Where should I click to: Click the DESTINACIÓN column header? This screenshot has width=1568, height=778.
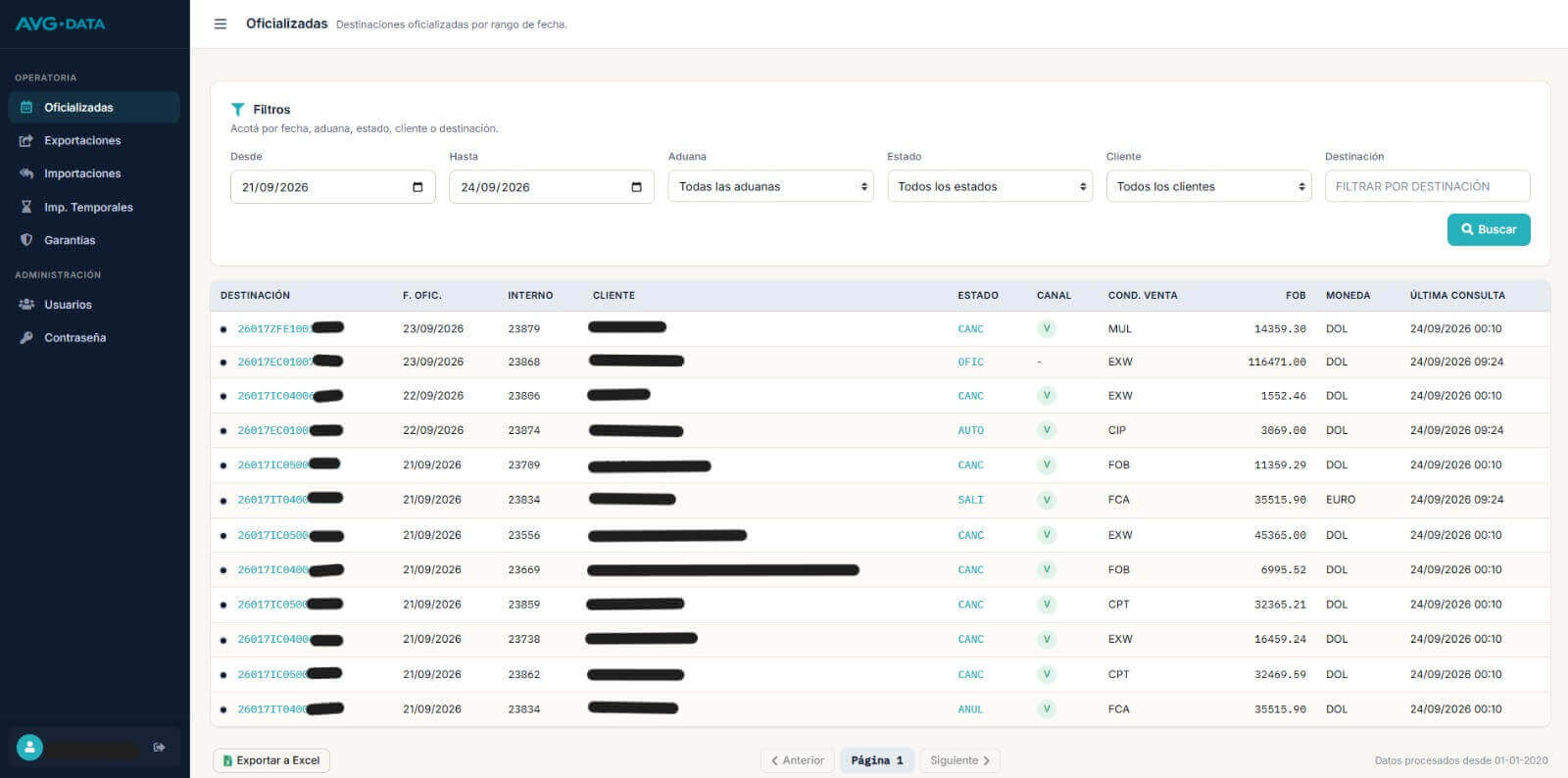pos(255,295)
